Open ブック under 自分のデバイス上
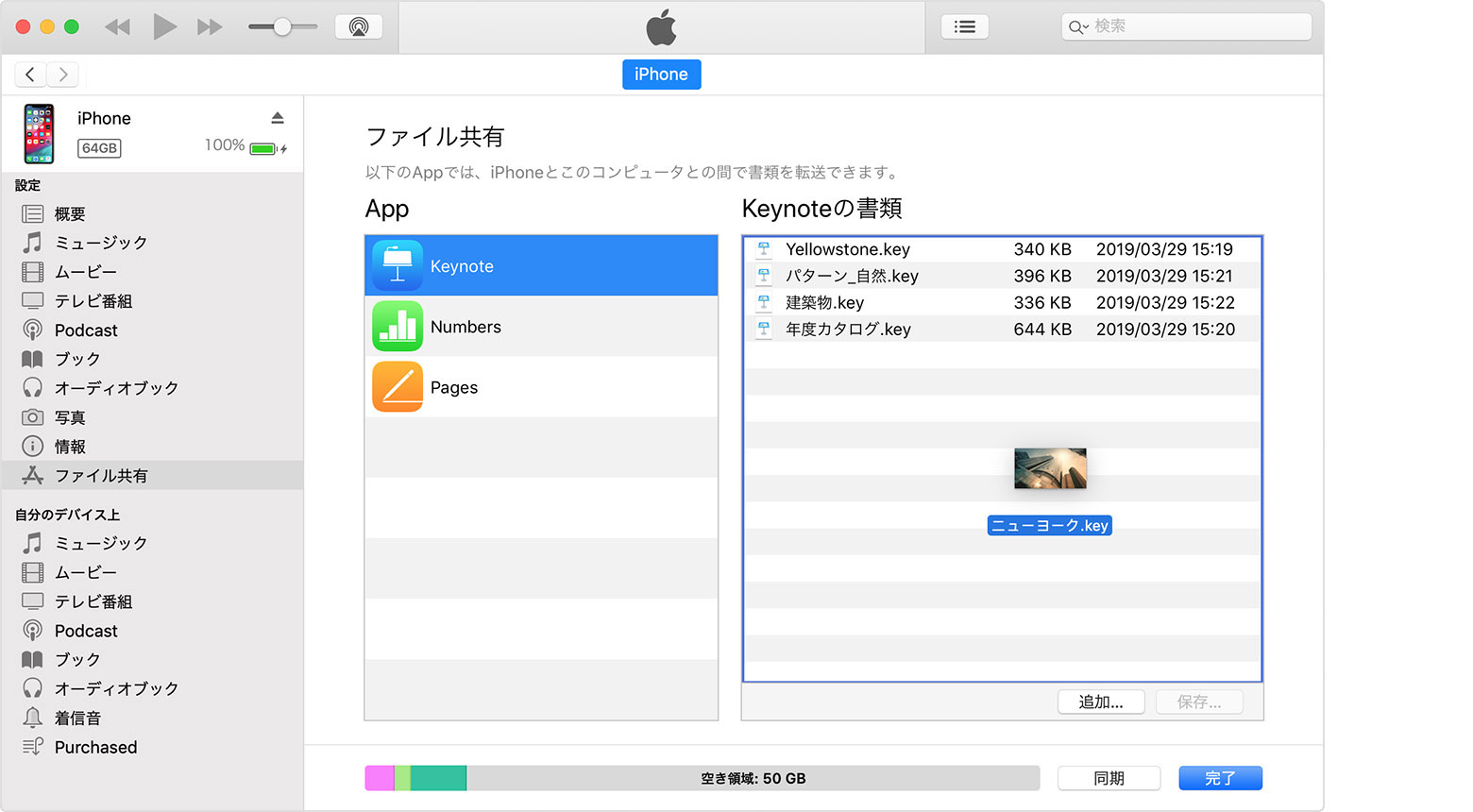Viewport: 1473px width, 812px height. [x=153, y=660]
